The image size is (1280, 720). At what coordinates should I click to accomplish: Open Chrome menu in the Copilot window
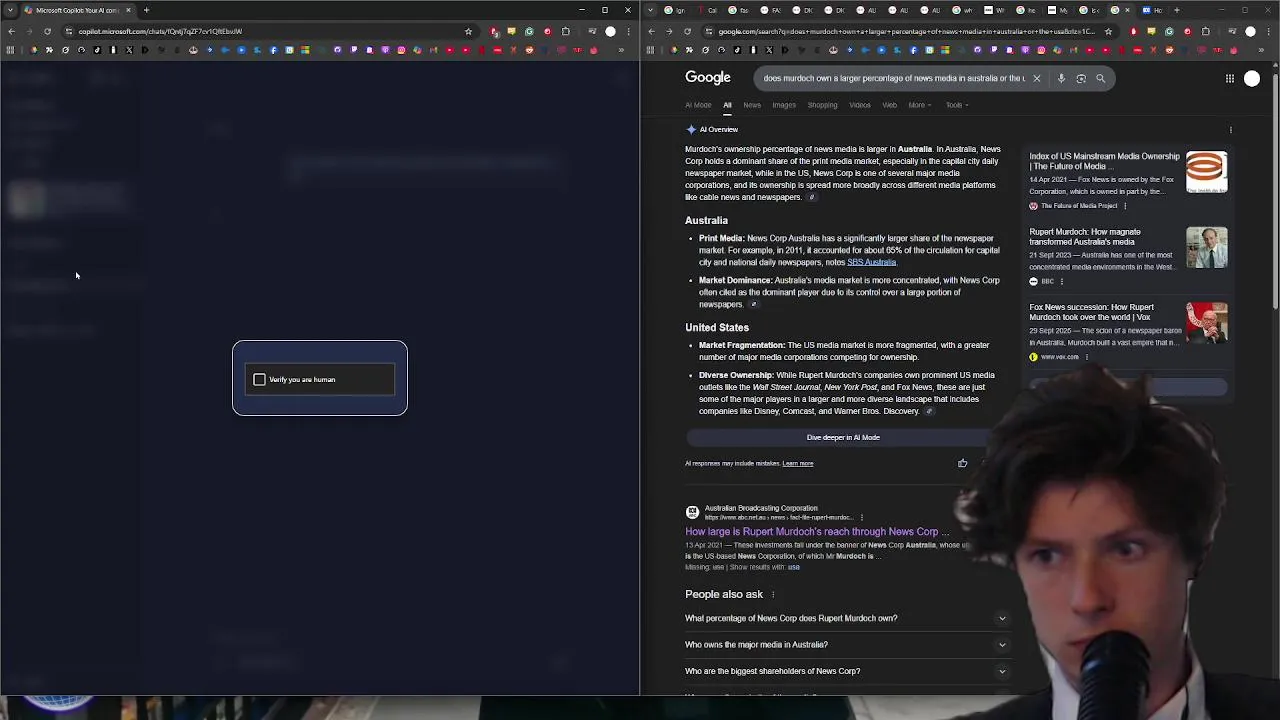(629, 31)
